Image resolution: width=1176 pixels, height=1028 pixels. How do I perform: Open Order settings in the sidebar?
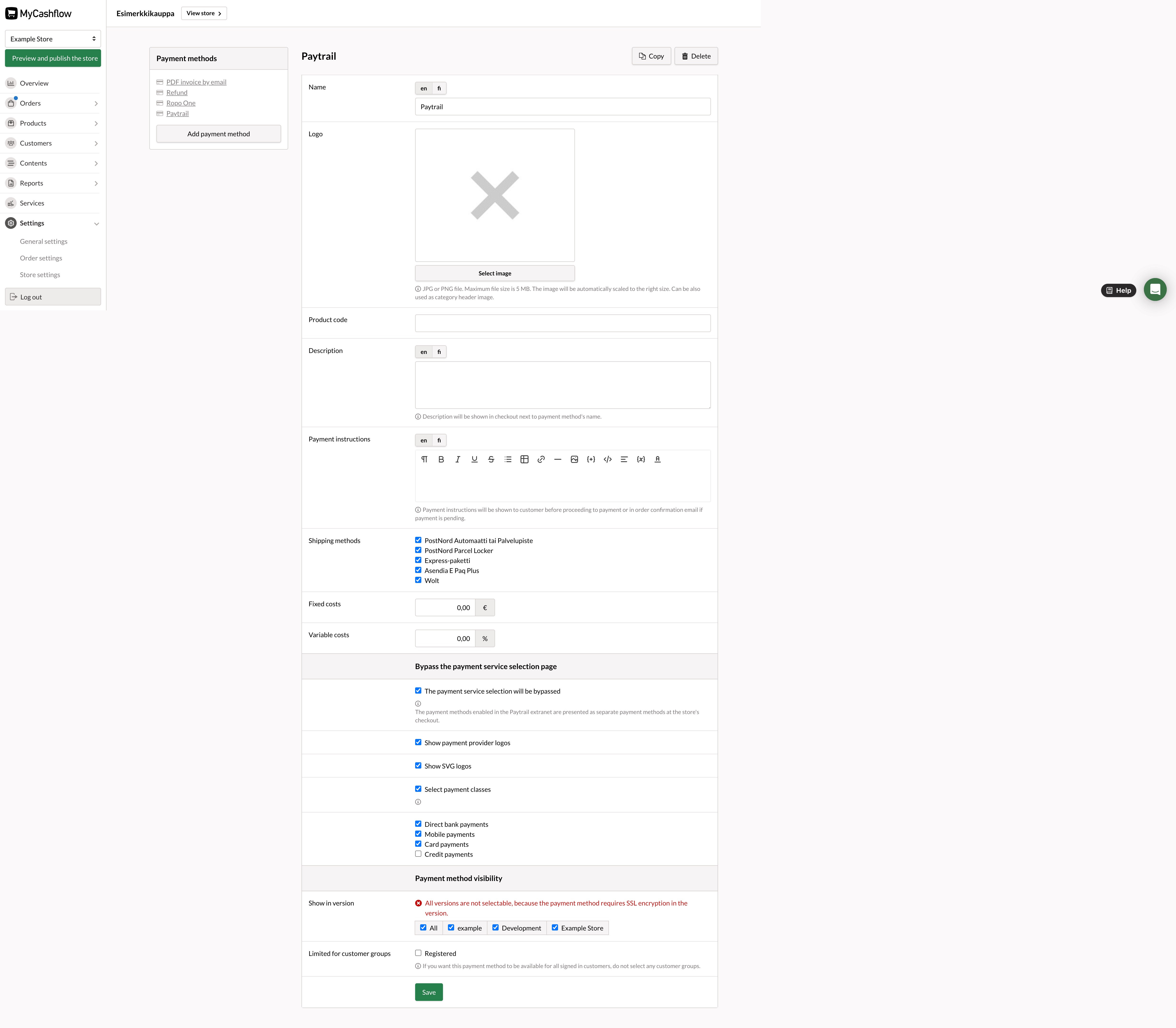[x=41, y=258]
